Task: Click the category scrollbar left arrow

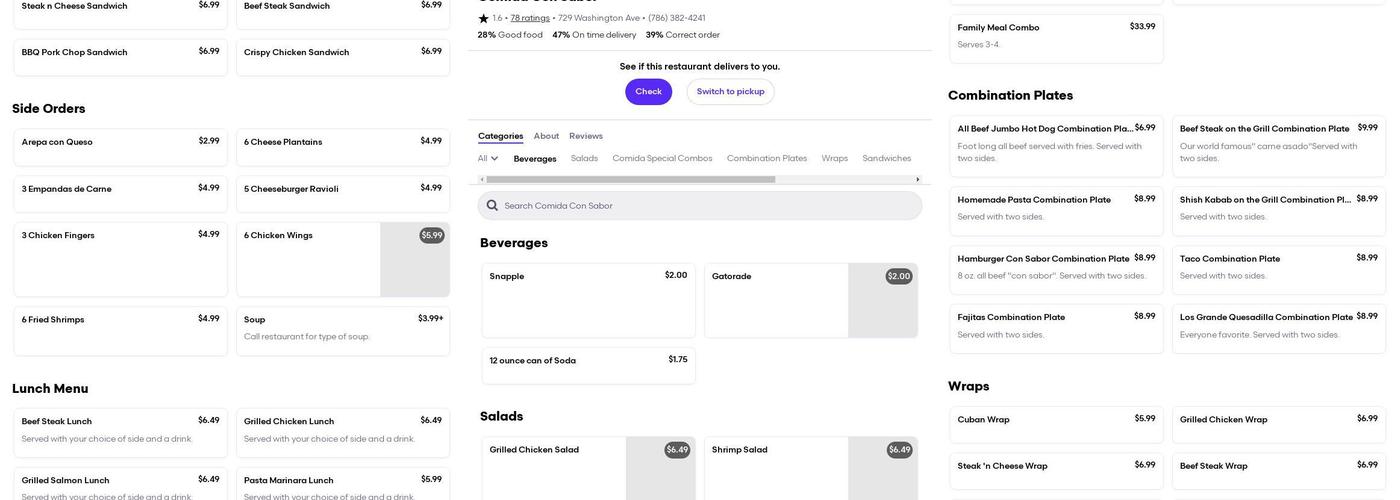Action: pyautogui.click(x=482, y=180)
